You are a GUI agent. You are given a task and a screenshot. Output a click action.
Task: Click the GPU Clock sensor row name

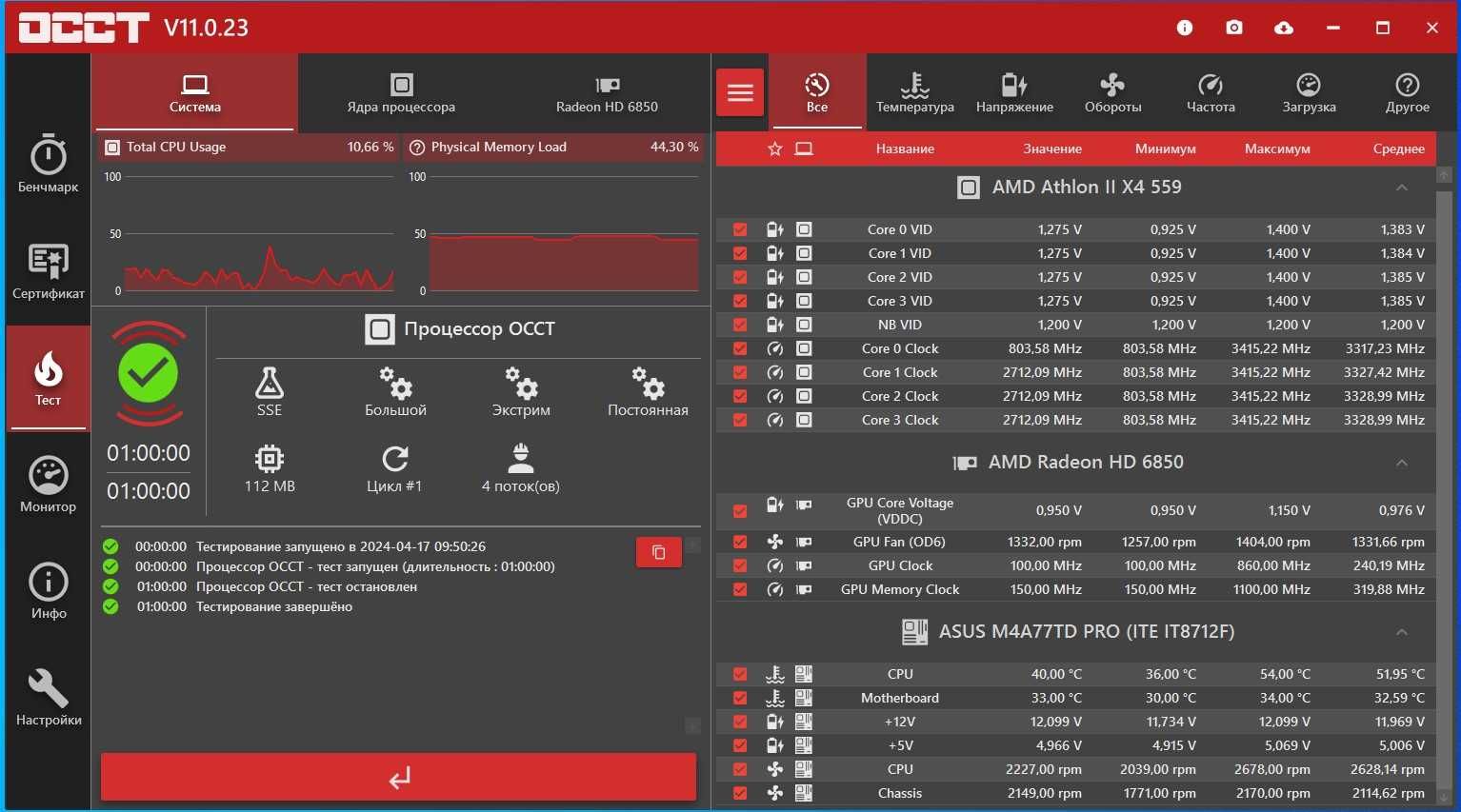[900, 565]
